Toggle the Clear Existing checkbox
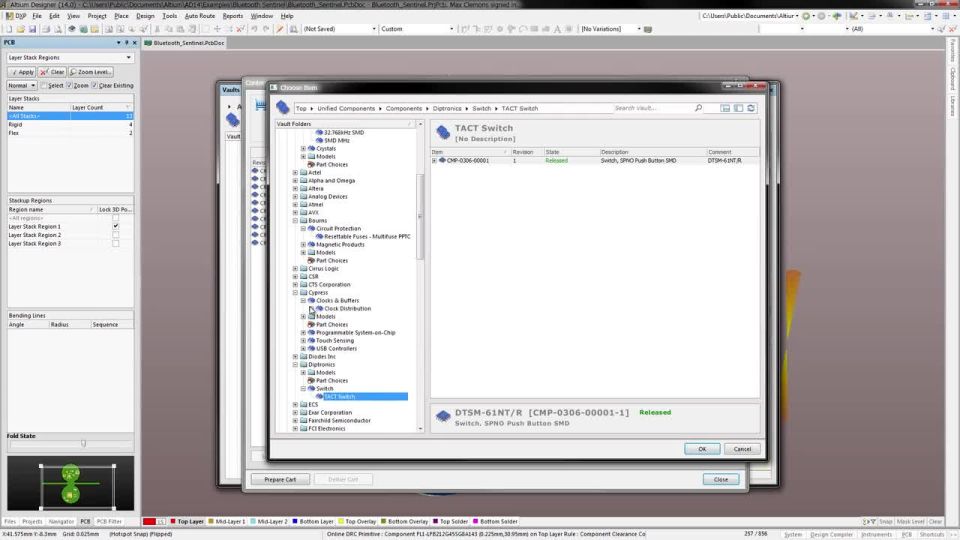 [x=94, y=86]
